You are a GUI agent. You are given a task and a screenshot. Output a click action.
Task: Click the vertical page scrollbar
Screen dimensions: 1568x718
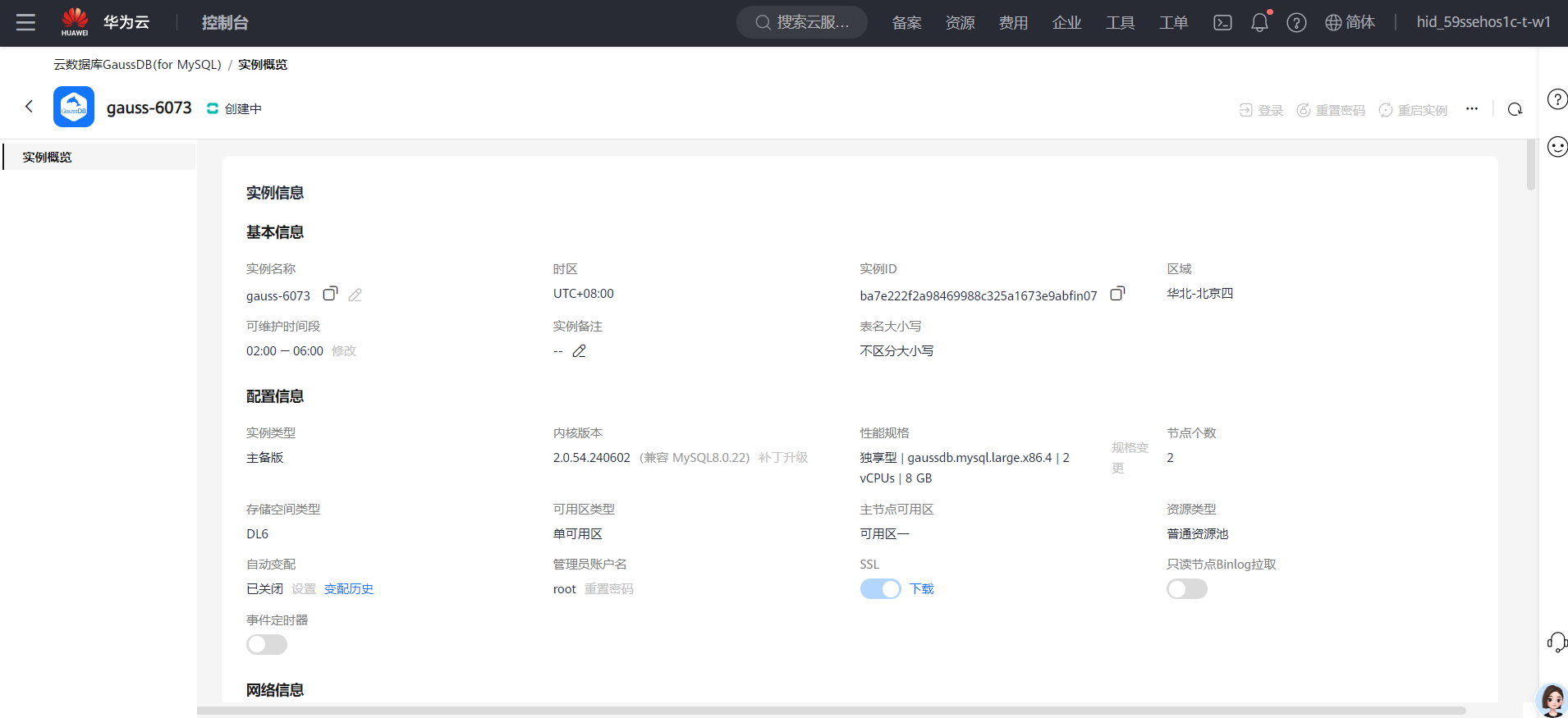1531,164
